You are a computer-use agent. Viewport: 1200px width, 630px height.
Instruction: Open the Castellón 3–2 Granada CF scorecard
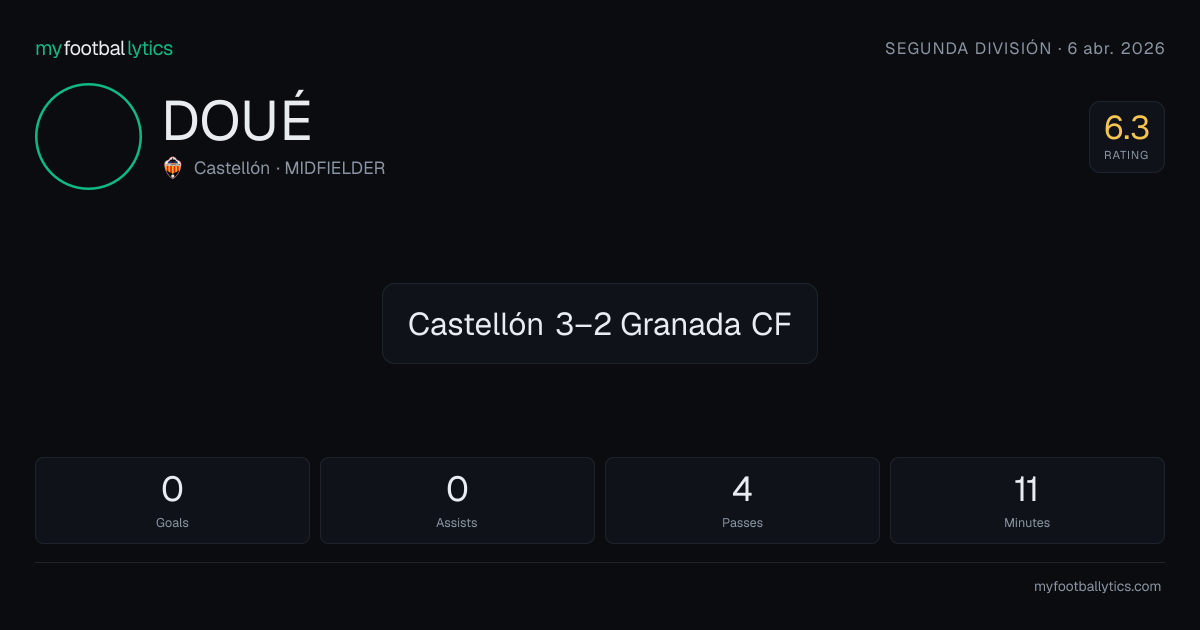point(600,323)
